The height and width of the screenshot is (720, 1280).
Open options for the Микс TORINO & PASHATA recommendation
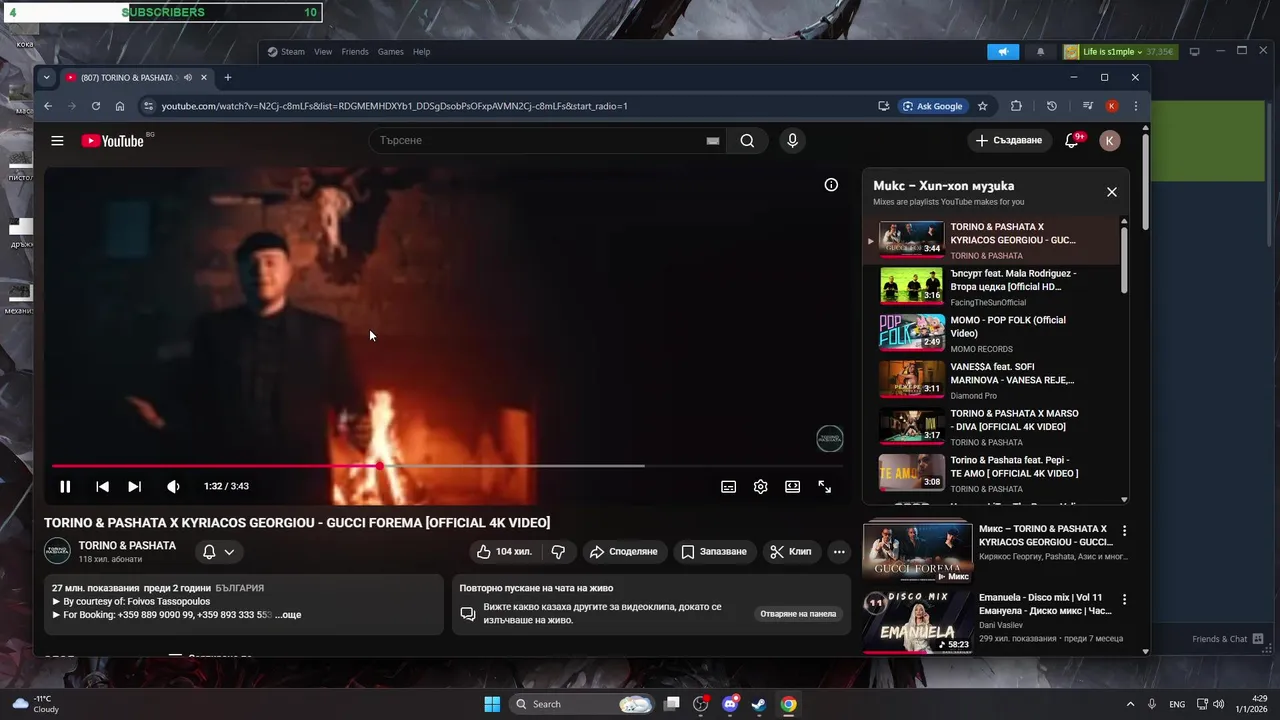[x=1124, y=531]
